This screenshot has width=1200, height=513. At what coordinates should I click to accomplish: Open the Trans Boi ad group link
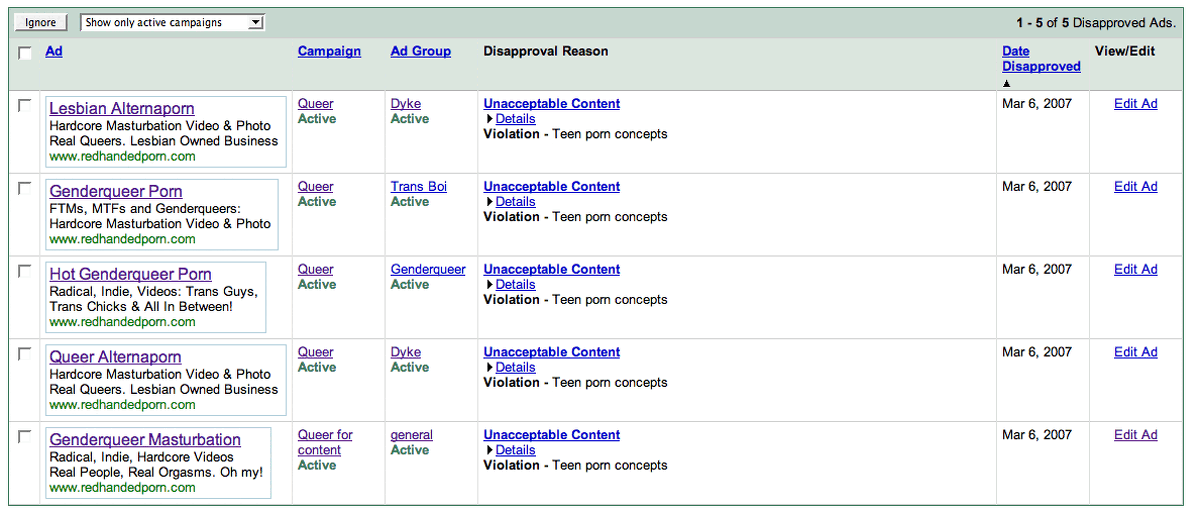pos(418,187)
